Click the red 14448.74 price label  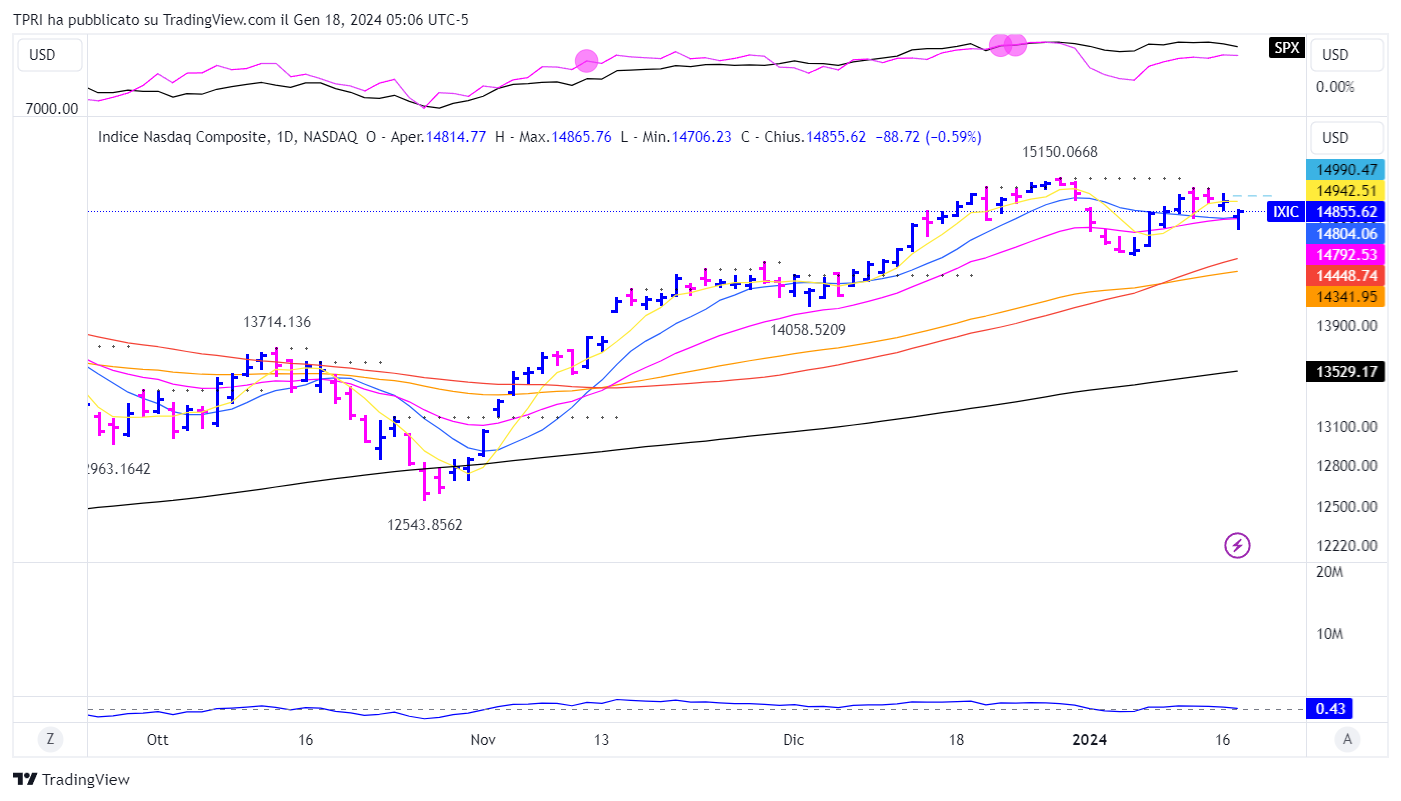[1345, 276]
